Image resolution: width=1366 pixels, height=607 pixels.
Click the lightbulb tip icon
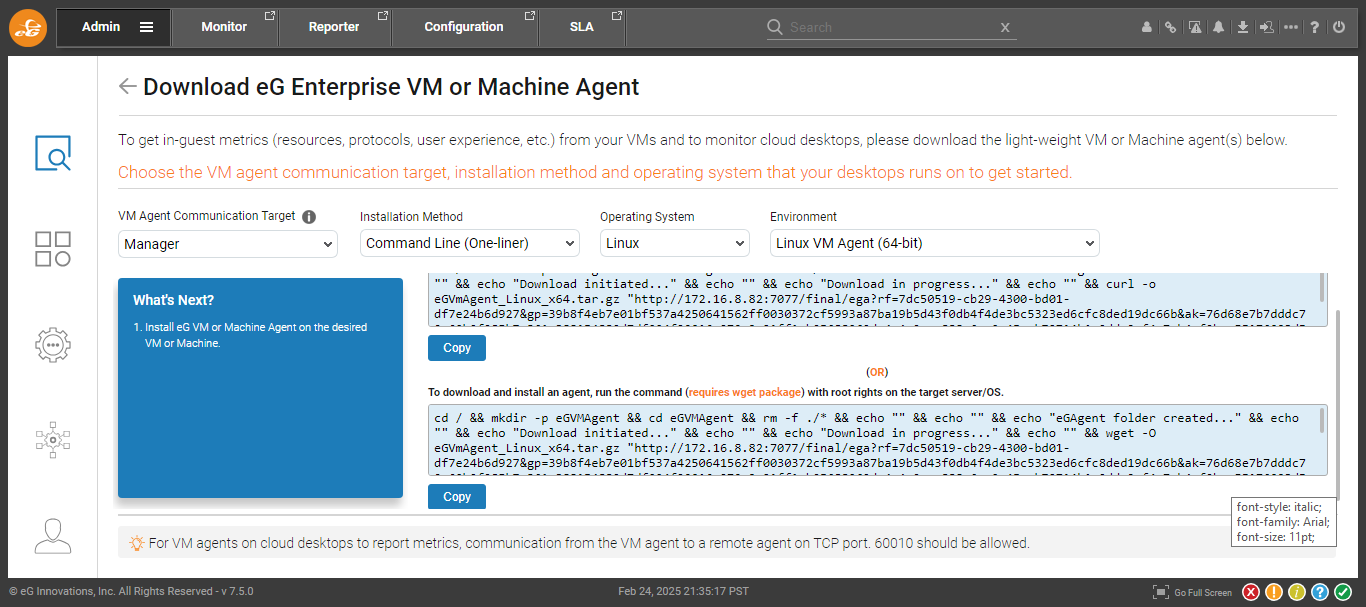click(x=137, y=543)
